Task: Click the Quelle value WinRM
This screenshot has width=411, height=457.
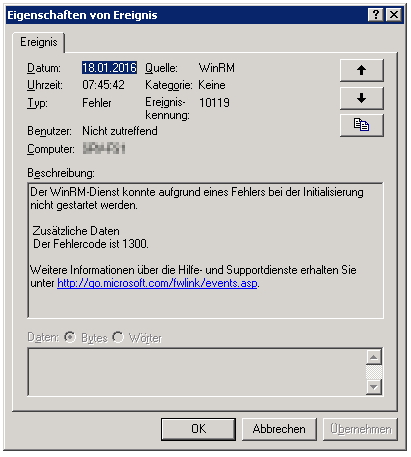Action: click(217, 68)
